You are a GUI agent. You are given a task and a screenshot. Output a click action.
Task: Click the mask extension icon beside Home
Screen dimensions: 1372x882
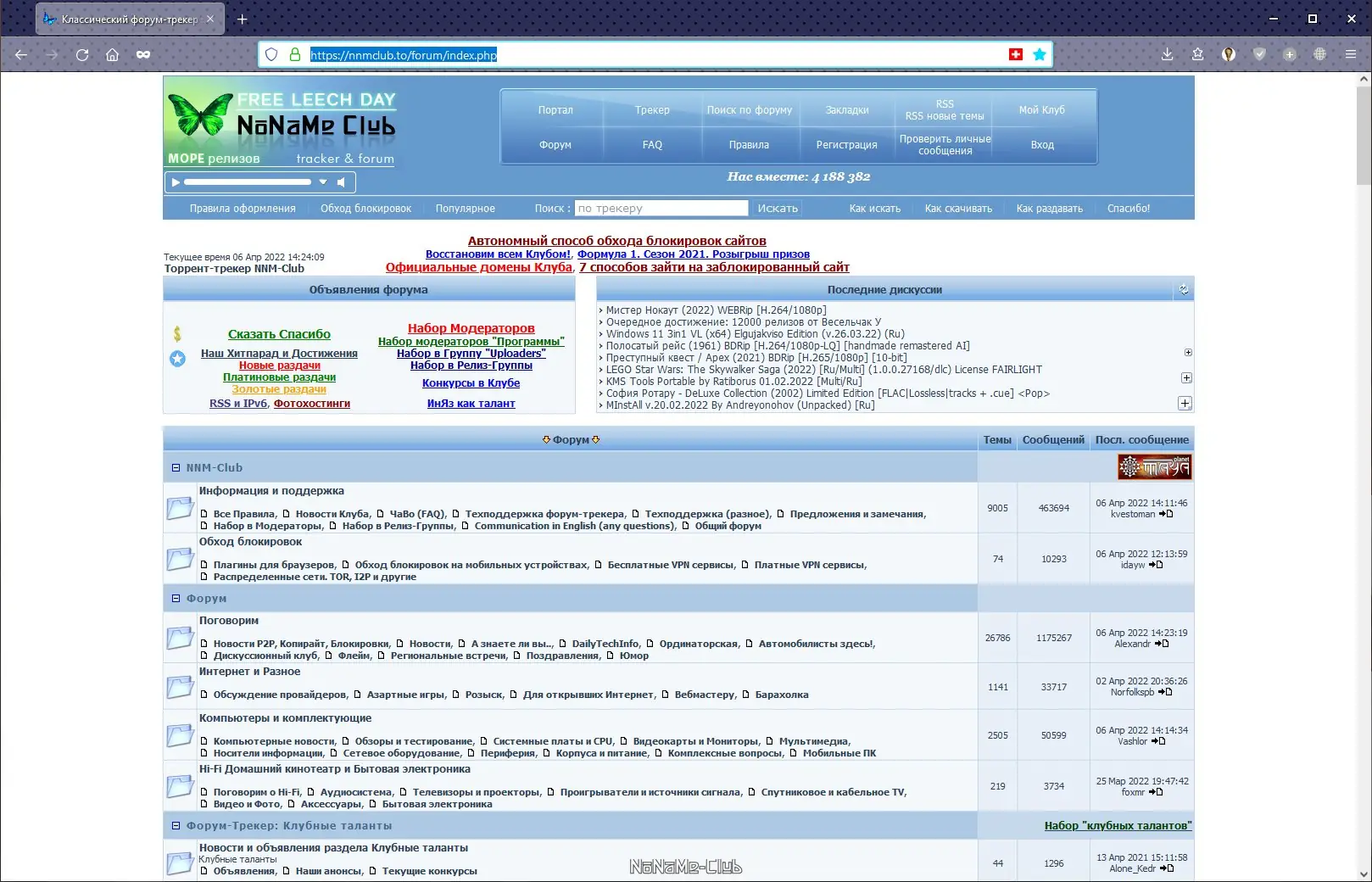tap(143, 54)
